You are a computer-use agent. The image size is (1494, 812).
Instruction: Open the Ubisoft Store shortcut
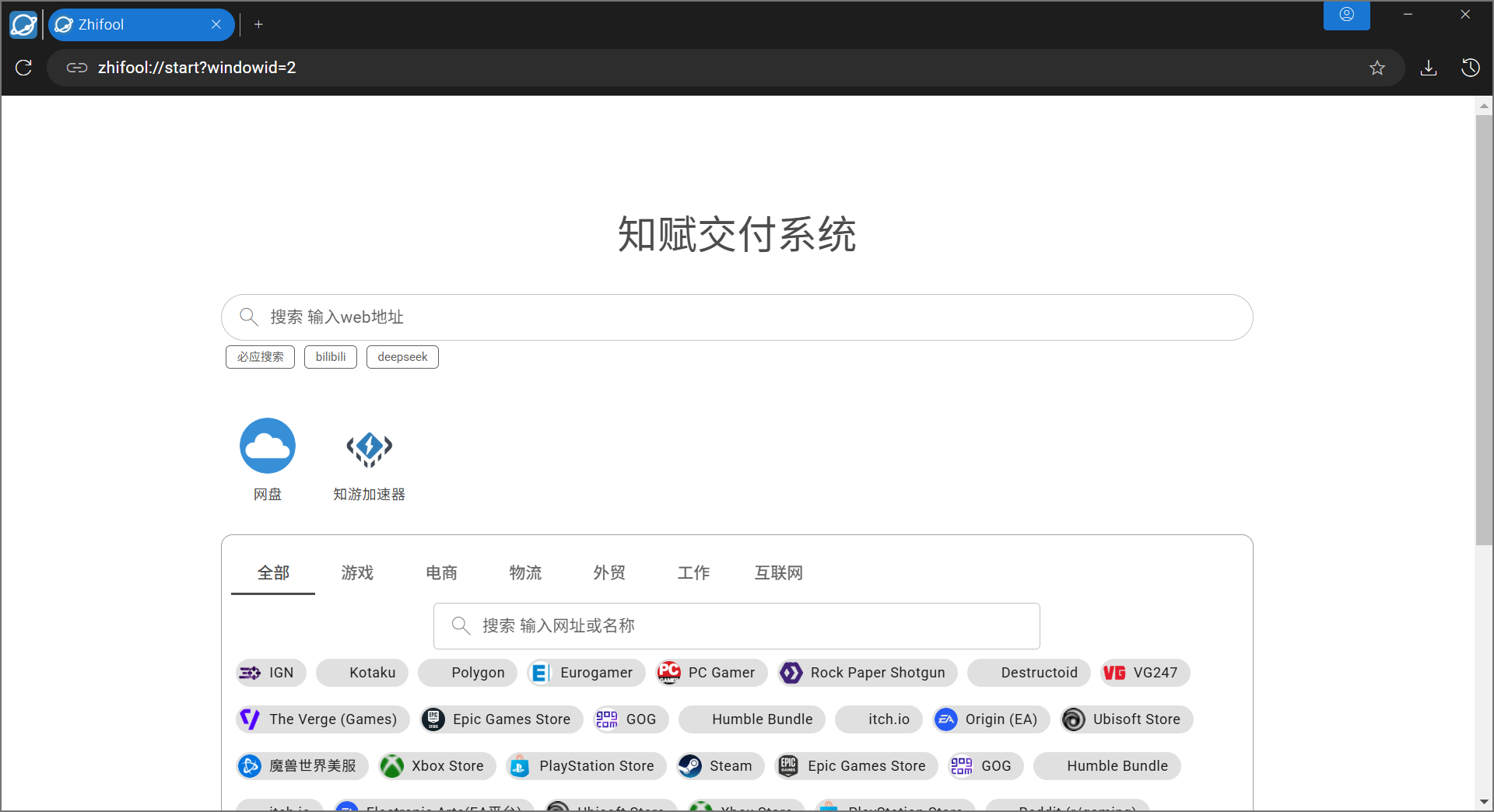(1127, 719)
